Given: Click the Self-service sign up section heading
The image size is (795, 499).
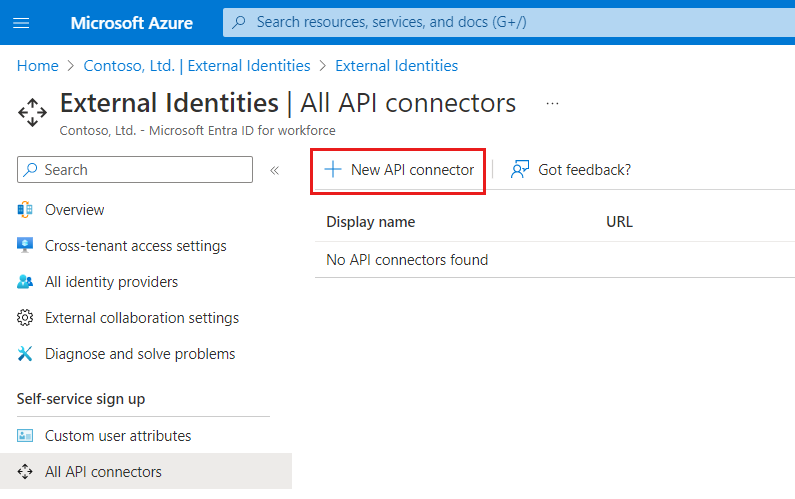Looking at the screenshot, I should pos(81,399).
